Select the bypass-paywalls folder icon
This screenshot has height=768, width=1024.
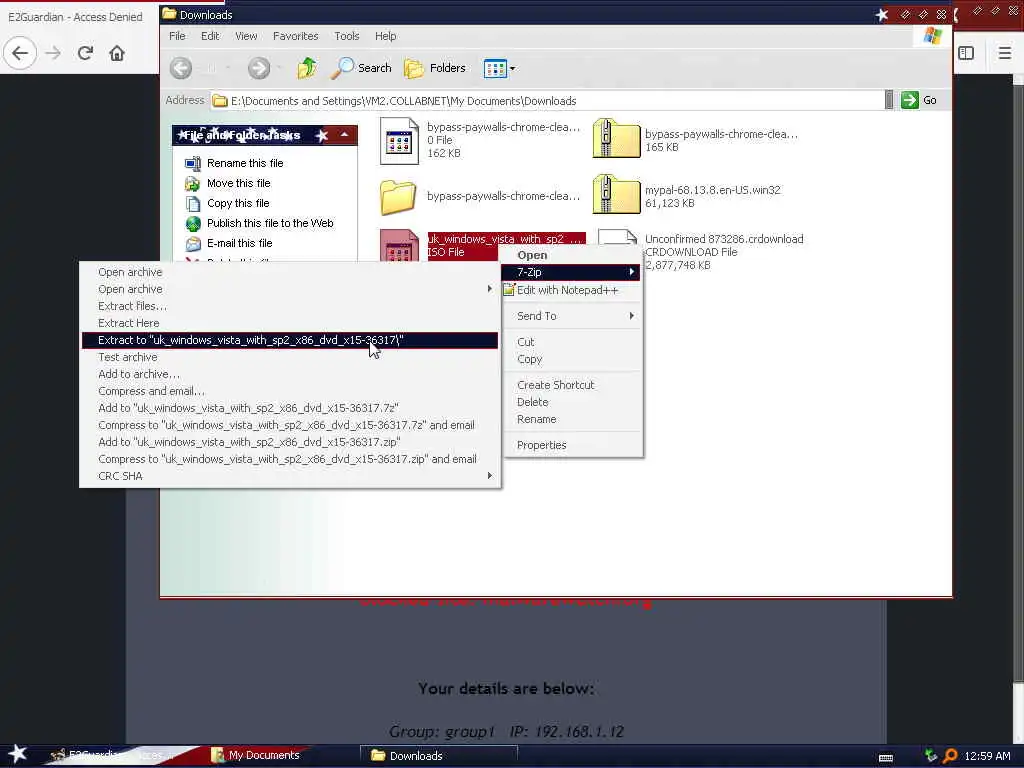coord(398,197)
